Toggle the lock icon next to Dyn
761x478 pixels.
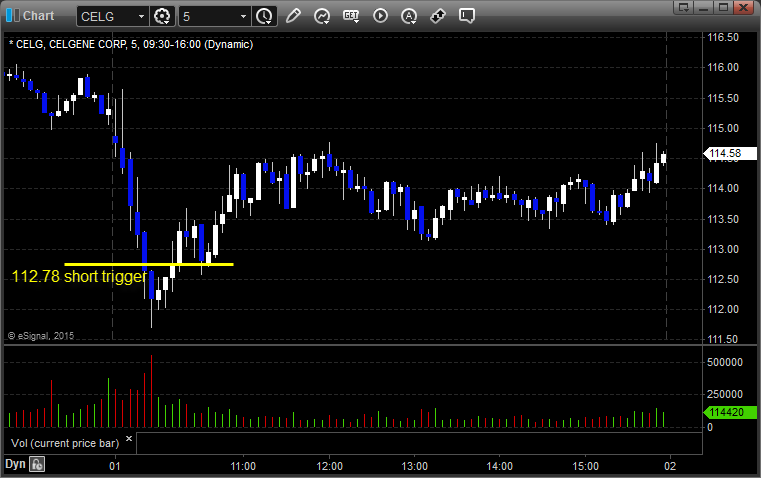(37, 464)
